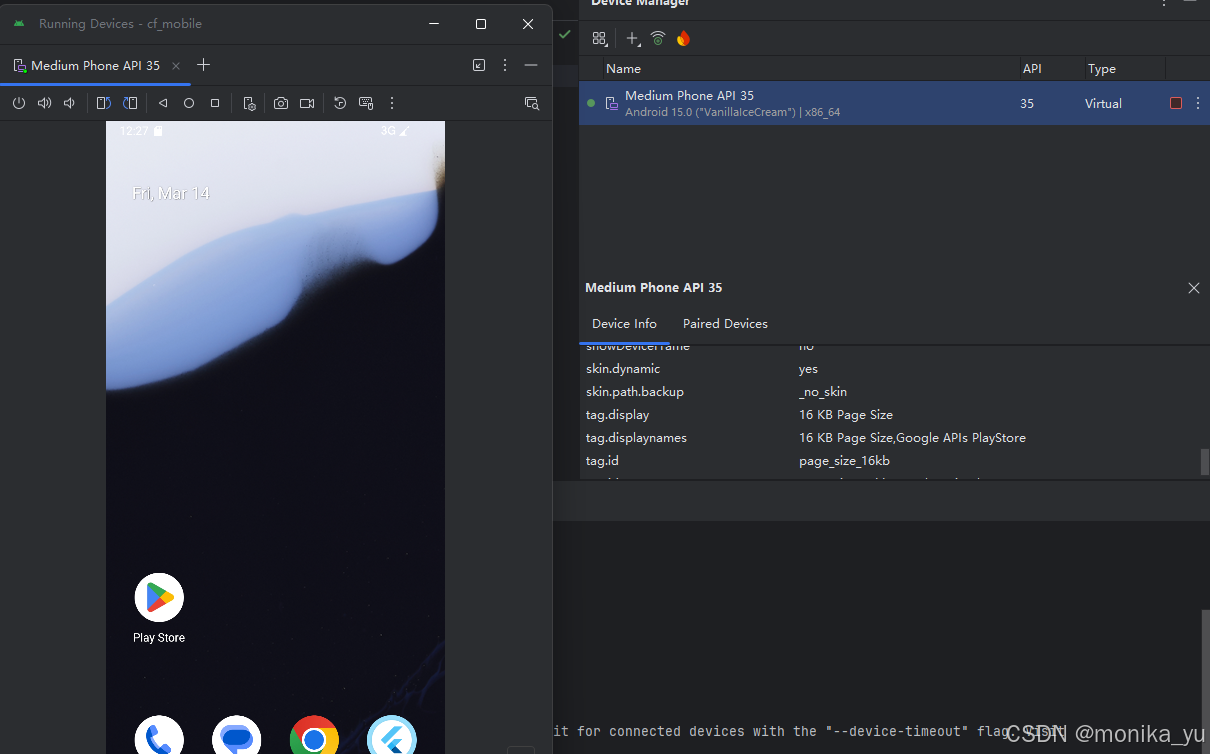
Task: Switch to the Paired Devices tab
Action: pyautogui.click(x=725, y=323)
